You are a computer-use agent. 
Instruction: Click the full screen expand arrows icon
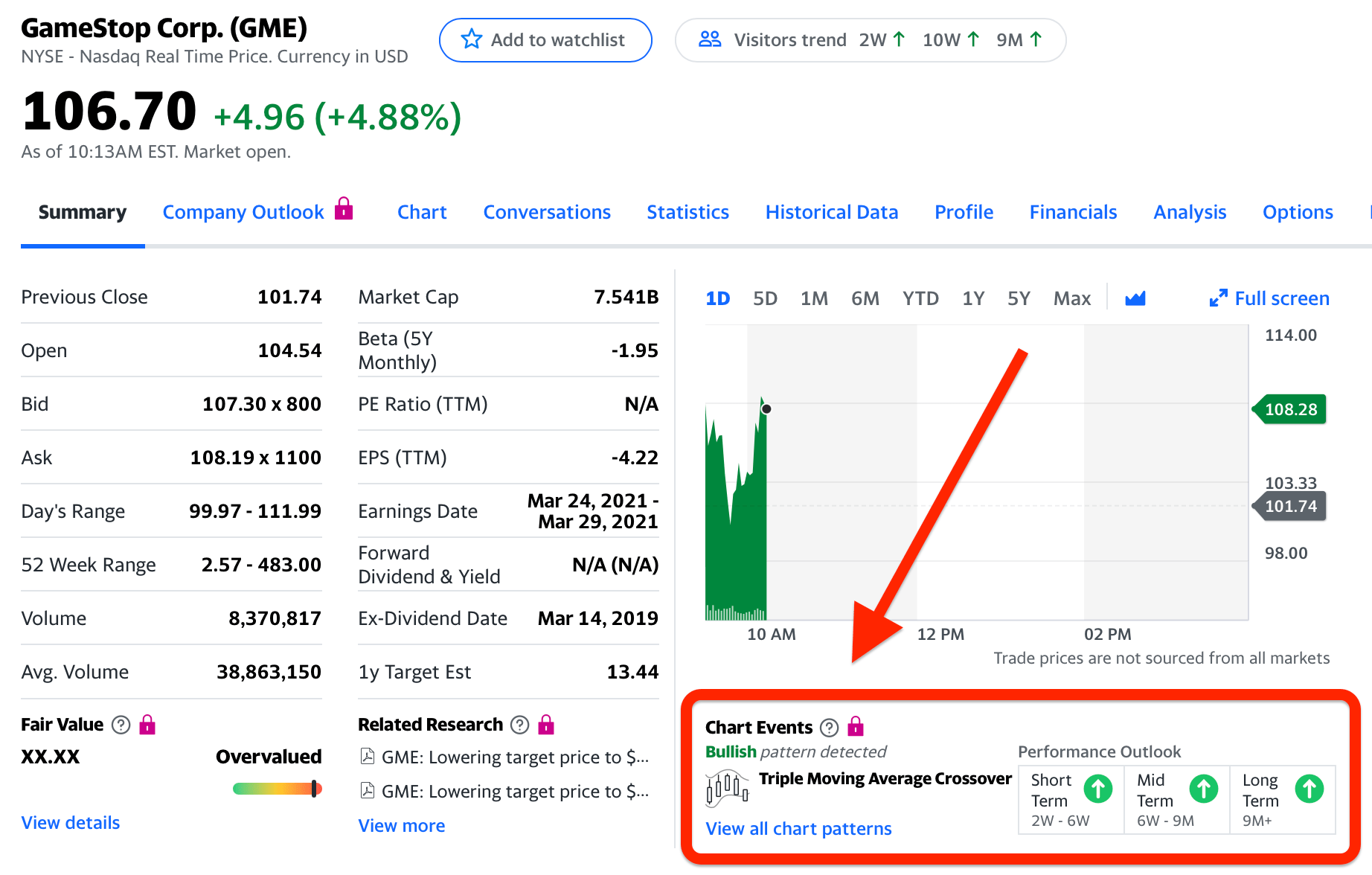(x=1218, y=298)
